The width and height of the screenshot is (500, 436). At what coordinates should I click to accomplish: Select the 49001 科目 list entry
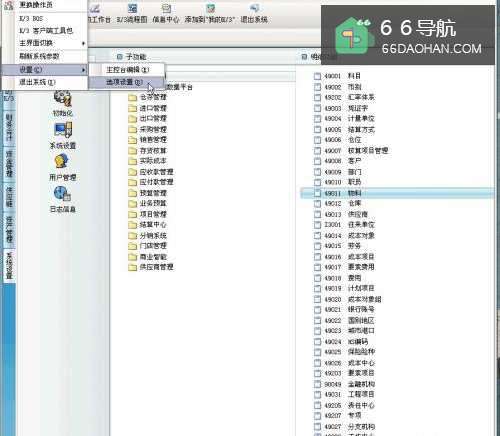[337, 76]
